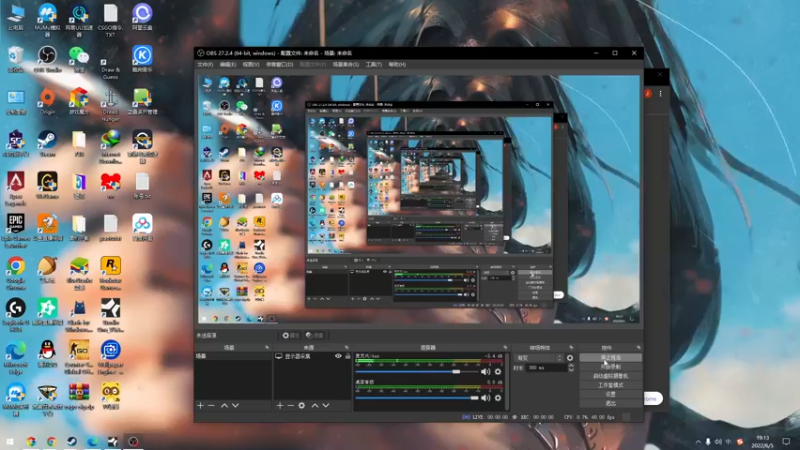This screenshot has width=800, height=450.
Task: Pop out the 场景 dock panel
Action: click(267, 347)
